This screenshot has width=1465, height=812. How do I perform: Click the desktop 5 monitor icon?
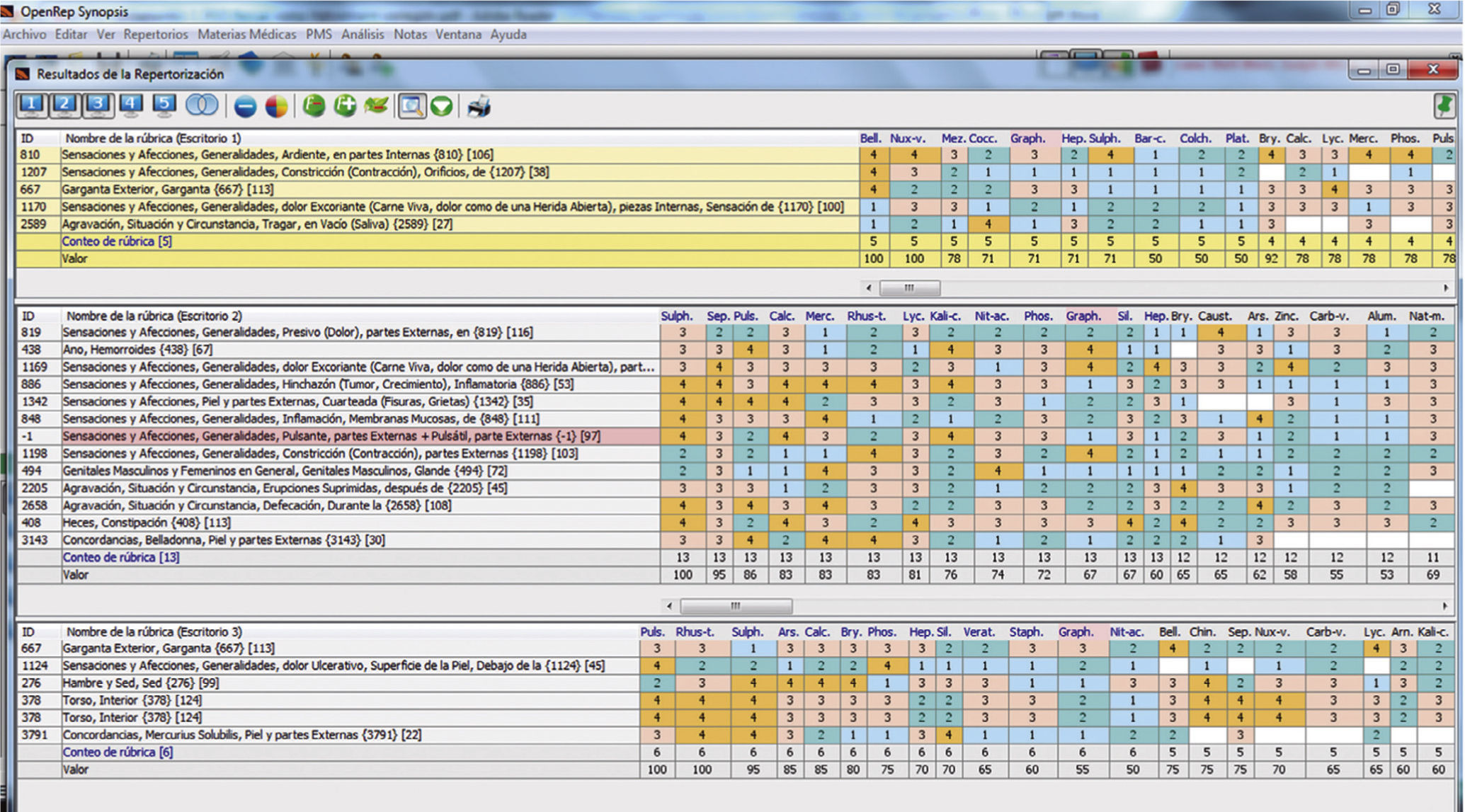[164, 105]
